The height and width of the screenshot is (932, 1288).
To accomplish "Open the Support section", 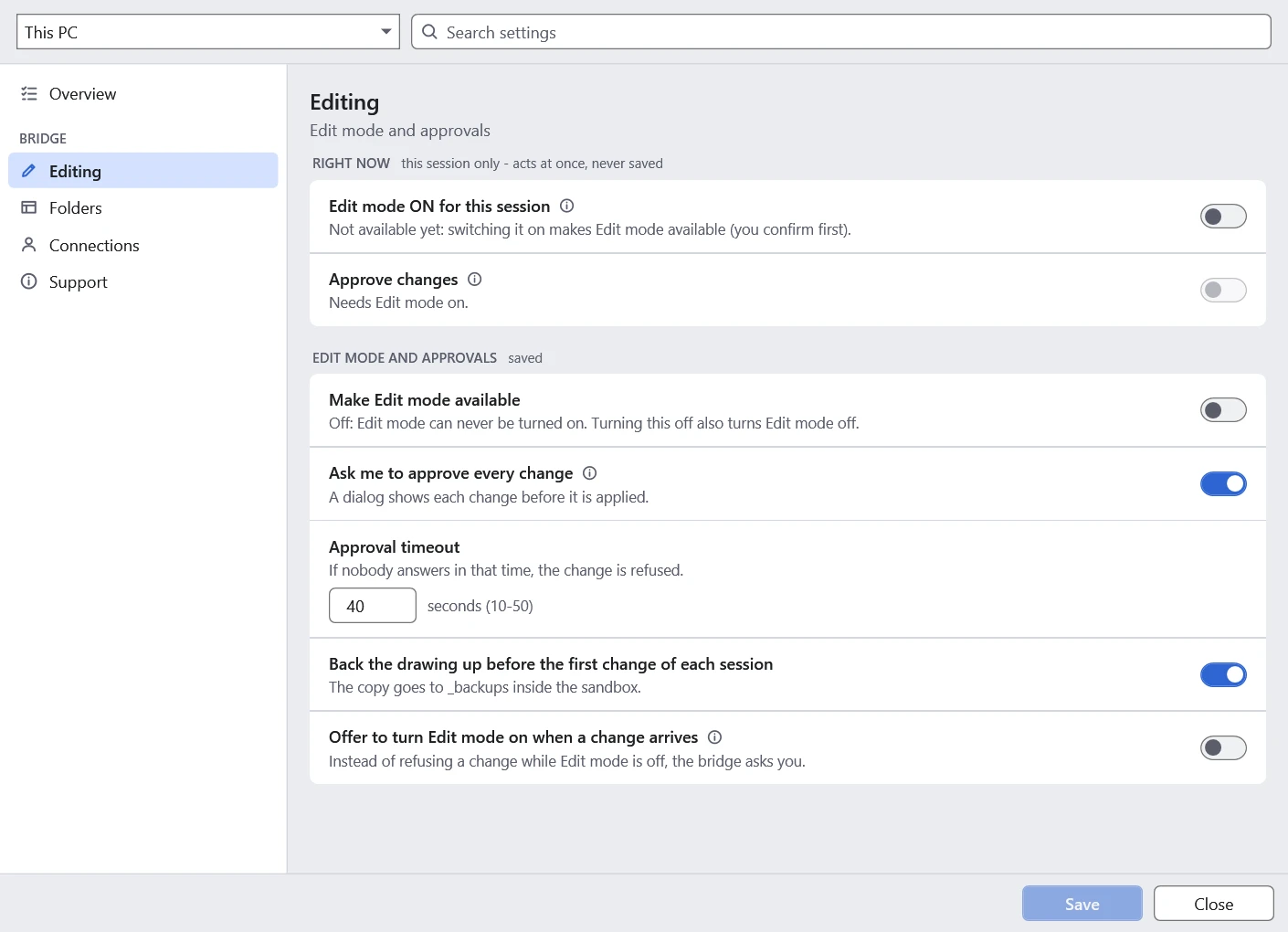I will 143,281.
